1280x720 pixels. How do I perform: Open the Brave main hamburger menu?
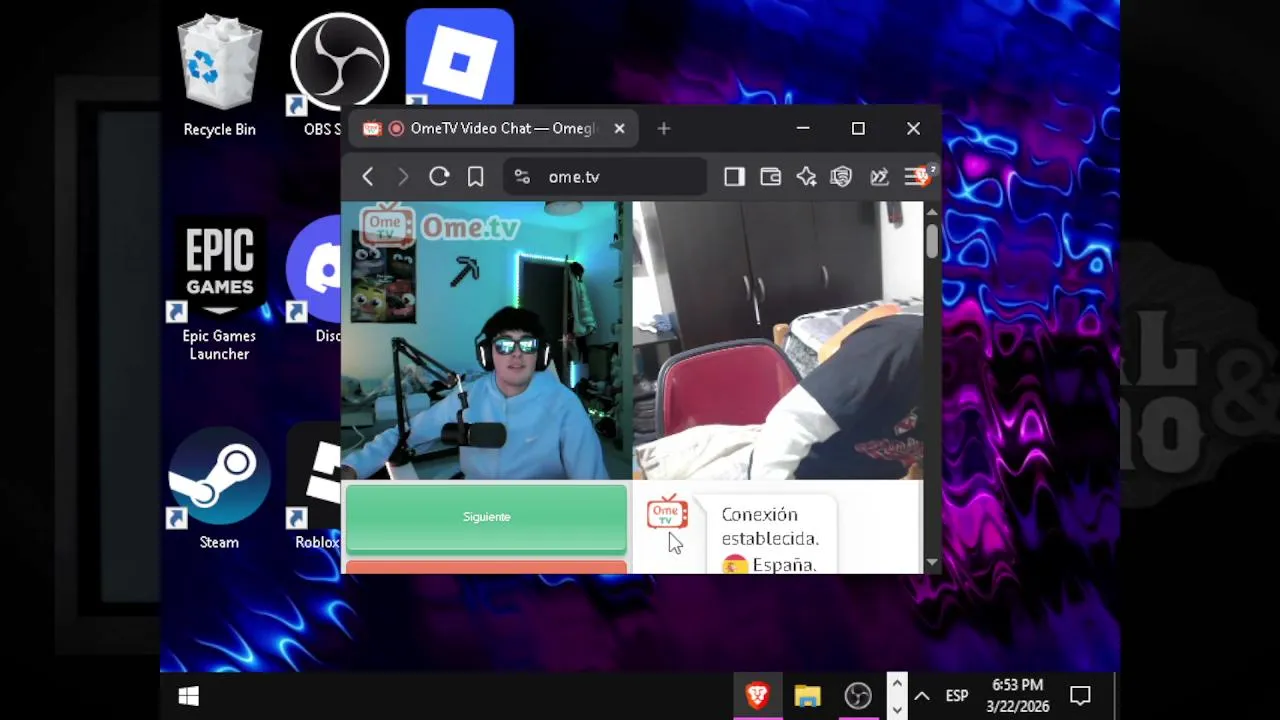(917, 177)
